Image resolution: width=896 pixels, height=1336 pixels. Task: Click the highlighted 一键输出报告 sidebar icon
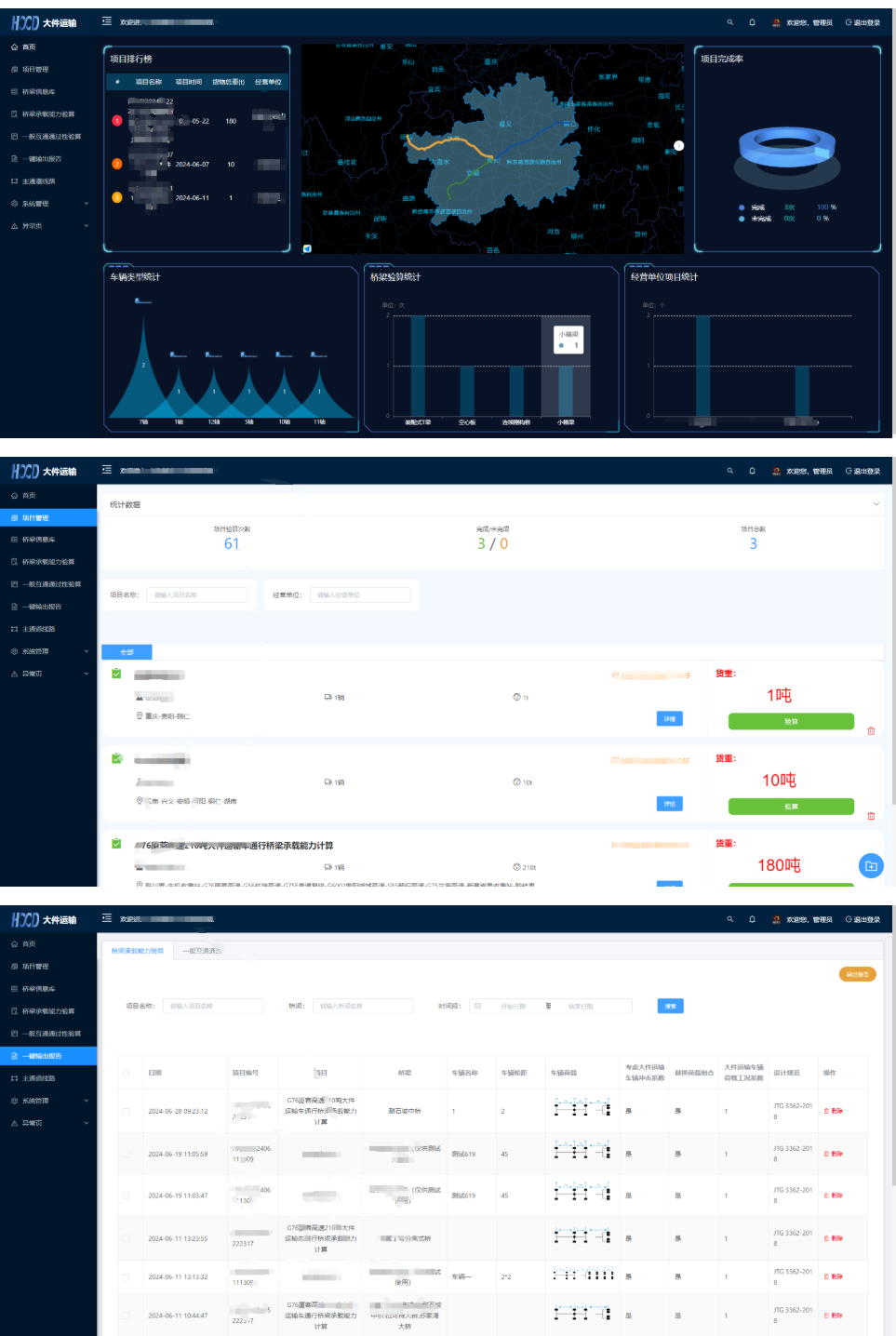point(14,1056)
